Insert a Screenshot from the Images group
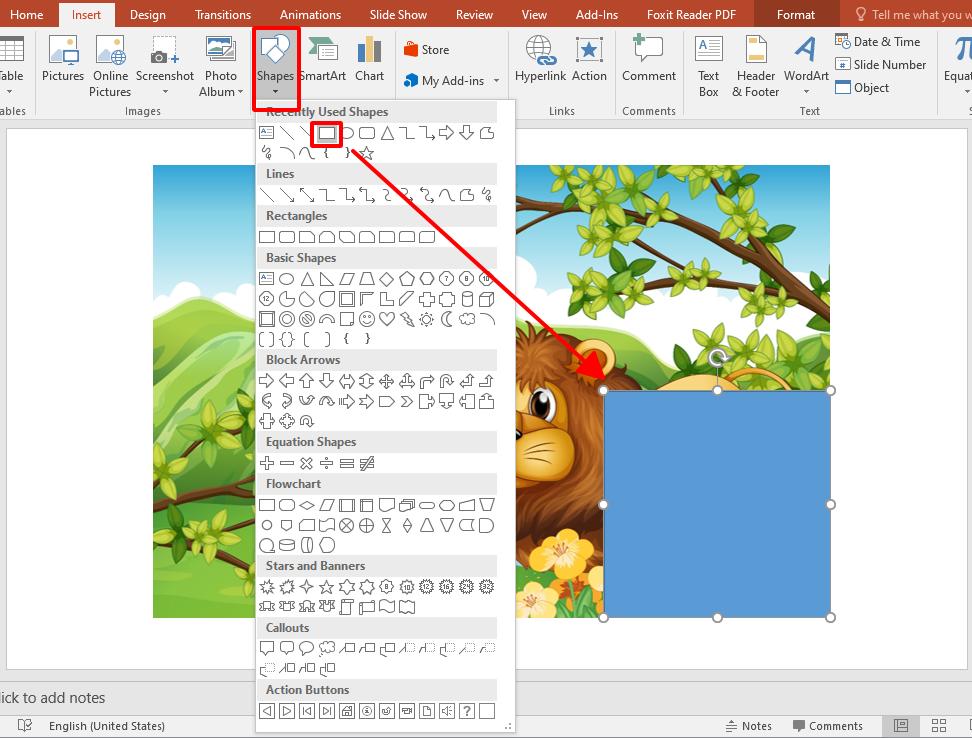This screenshot has height=738, width=972. 164,60
